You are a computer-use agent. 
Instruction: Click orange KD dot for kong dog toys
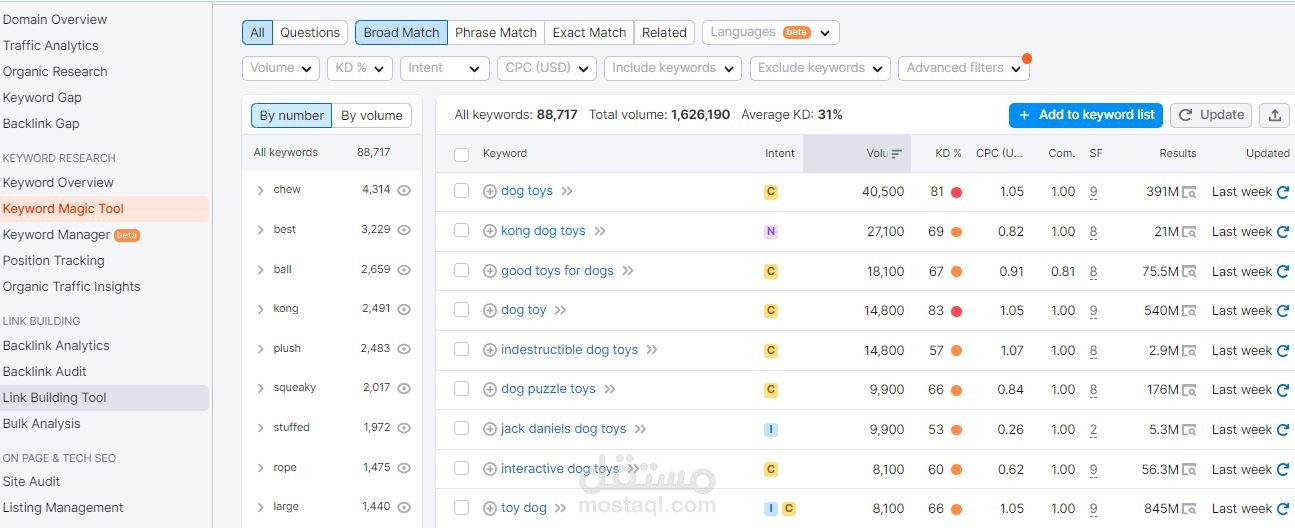[x=956, y=232]
